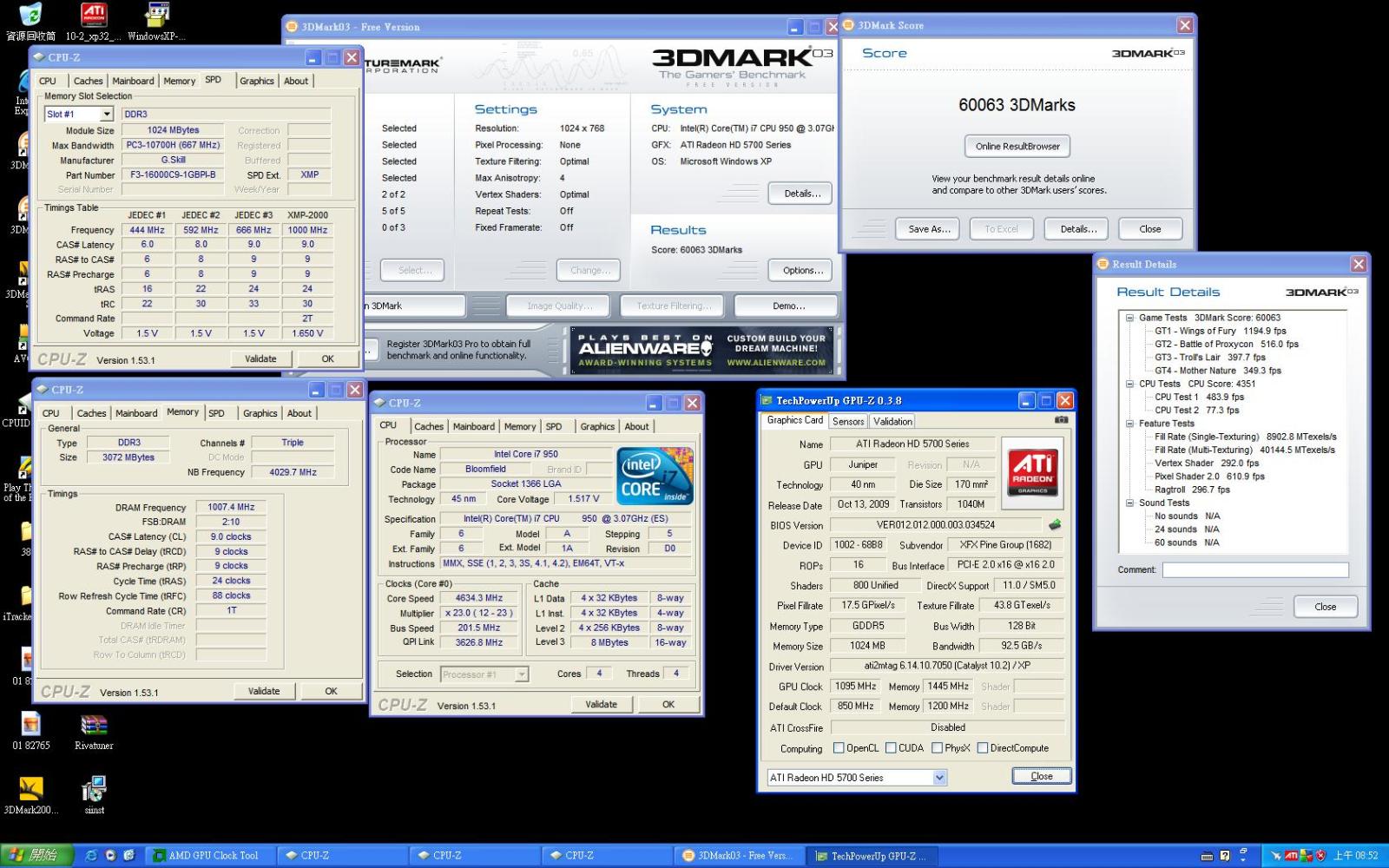Screen dimensions: 1389x868
Task: Click the 'XMP' SPD Ext. value in CPU-Z
Action: (x=310, y=174)
